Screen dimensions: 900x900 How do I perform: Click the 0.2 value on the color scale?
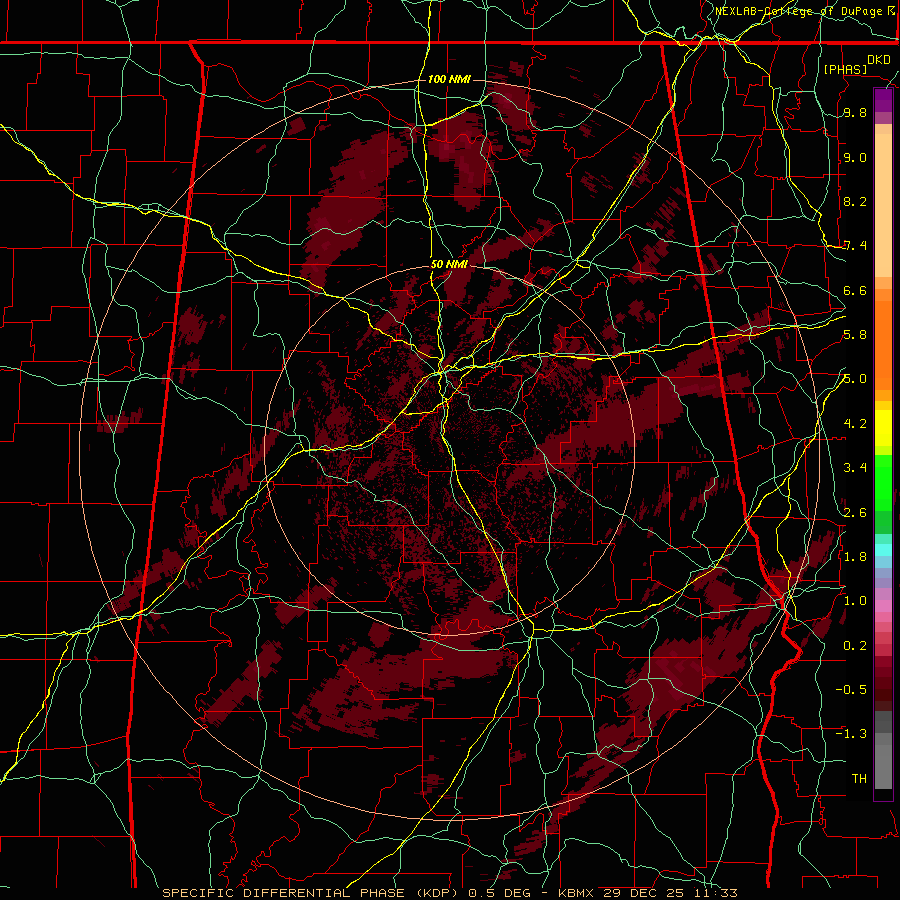[855, 645]
